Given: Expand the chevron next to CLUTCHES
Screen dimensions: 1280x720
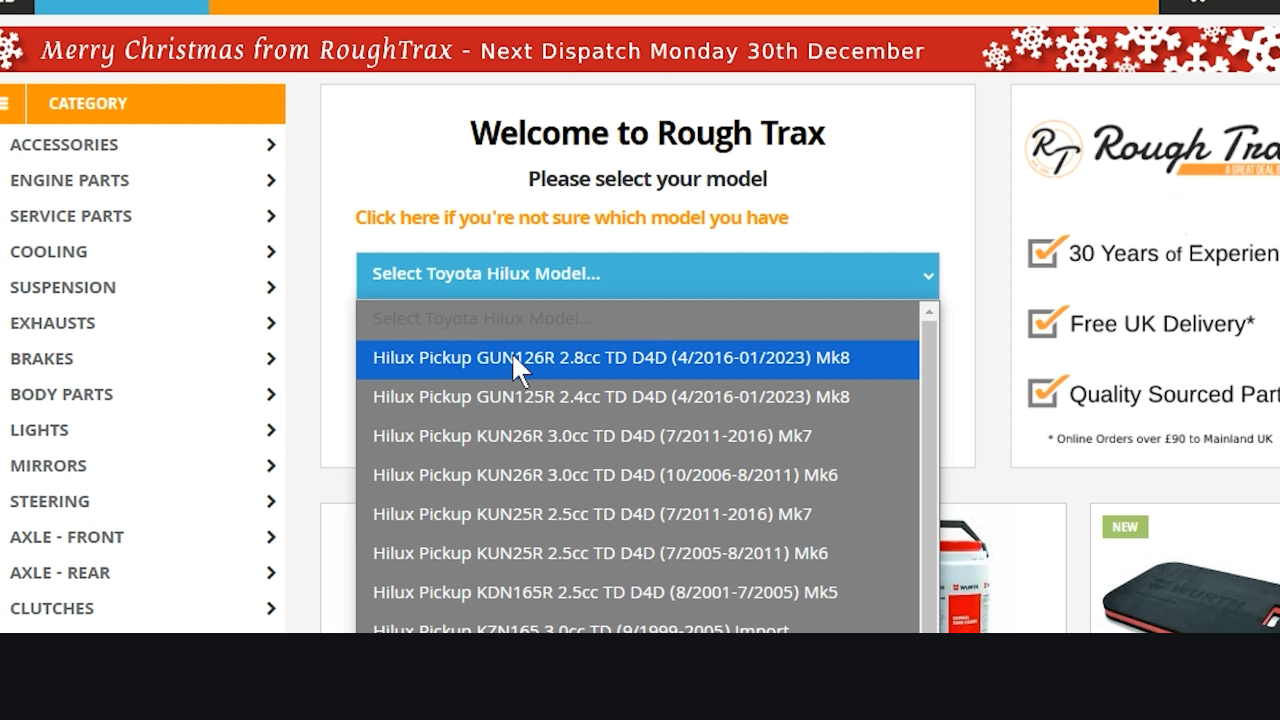Looking at the screenshot, I should (x=271, y=608).
